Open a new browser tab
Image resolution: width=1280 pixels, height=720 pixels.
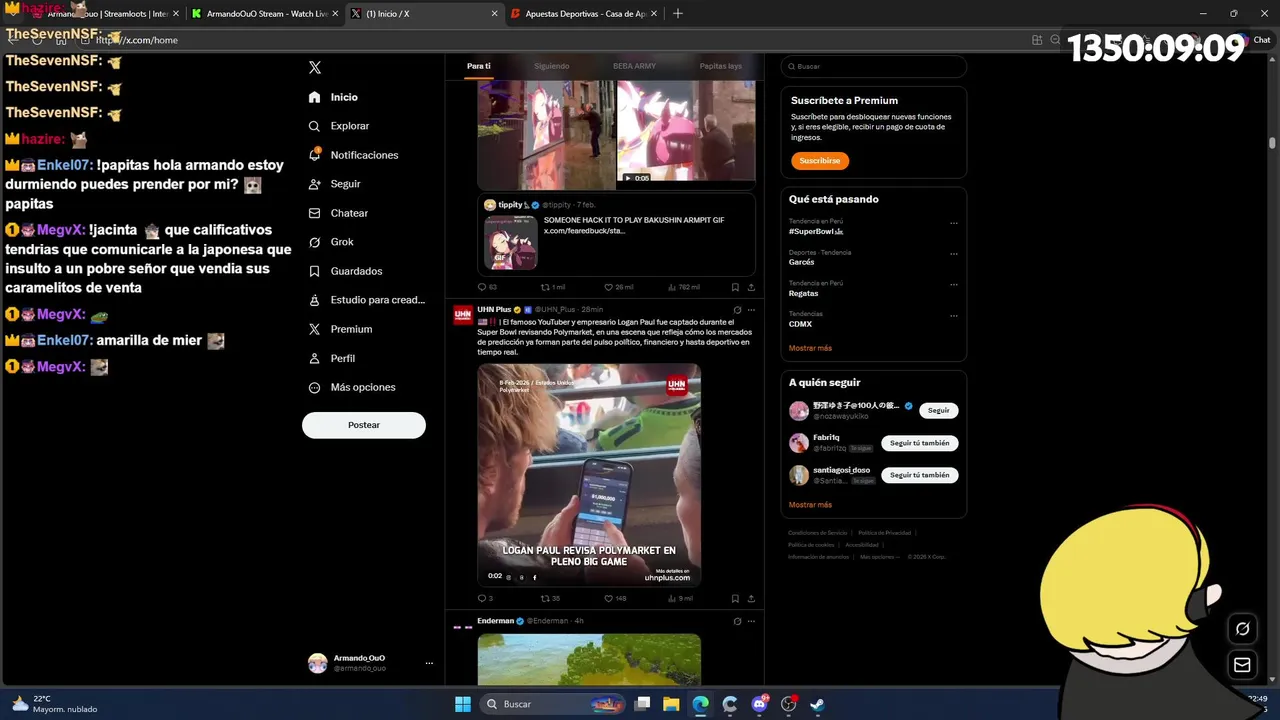(x=678, y=13)
